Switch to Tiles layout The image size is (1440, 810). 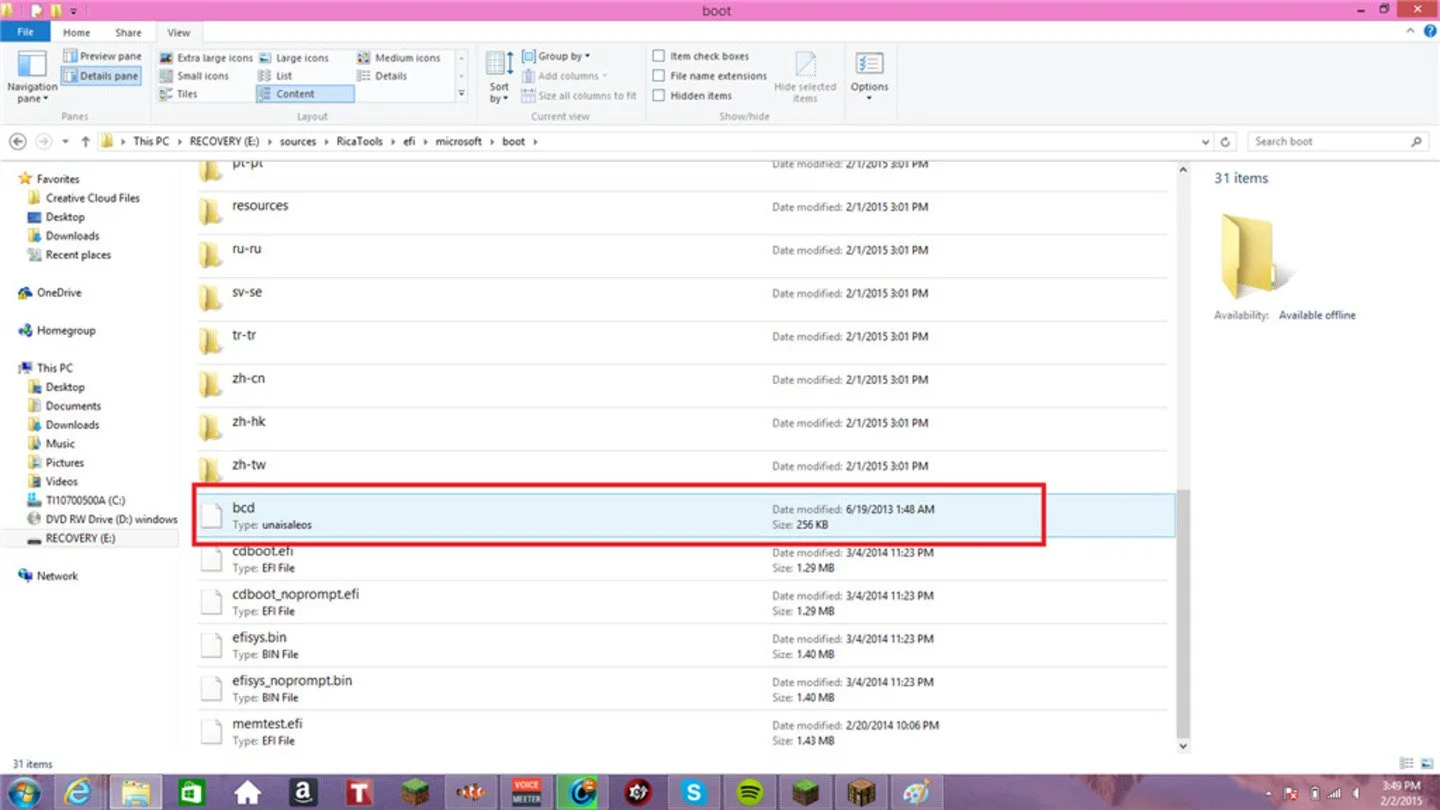pyautogui.click(x=179, y=94)
